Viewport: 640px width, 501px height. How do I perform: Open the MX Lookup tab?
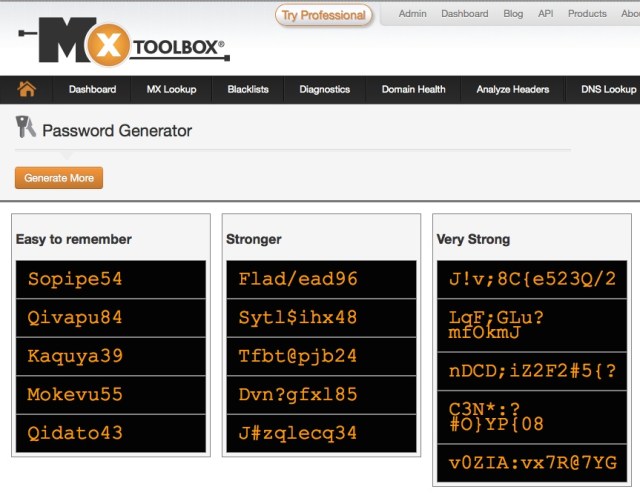pos(171,89)
